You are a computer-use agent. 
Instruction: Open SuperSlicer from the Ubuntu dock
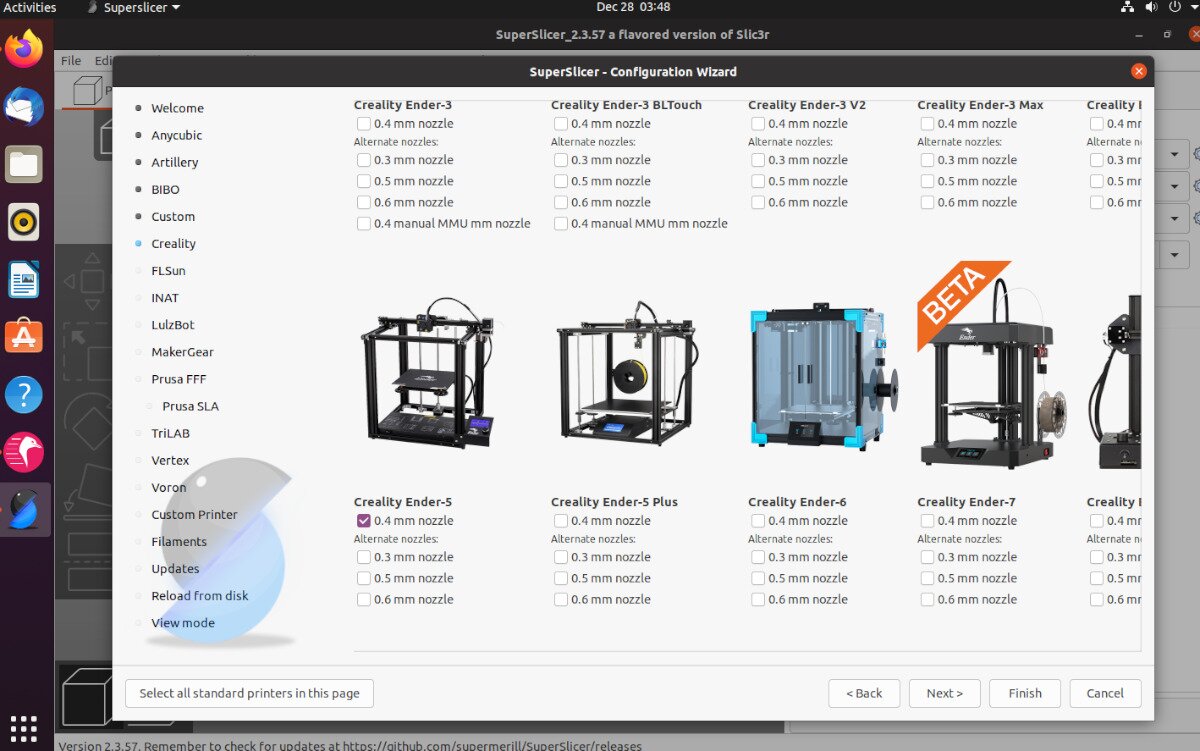pyautogui.click(x=25, y=510)
